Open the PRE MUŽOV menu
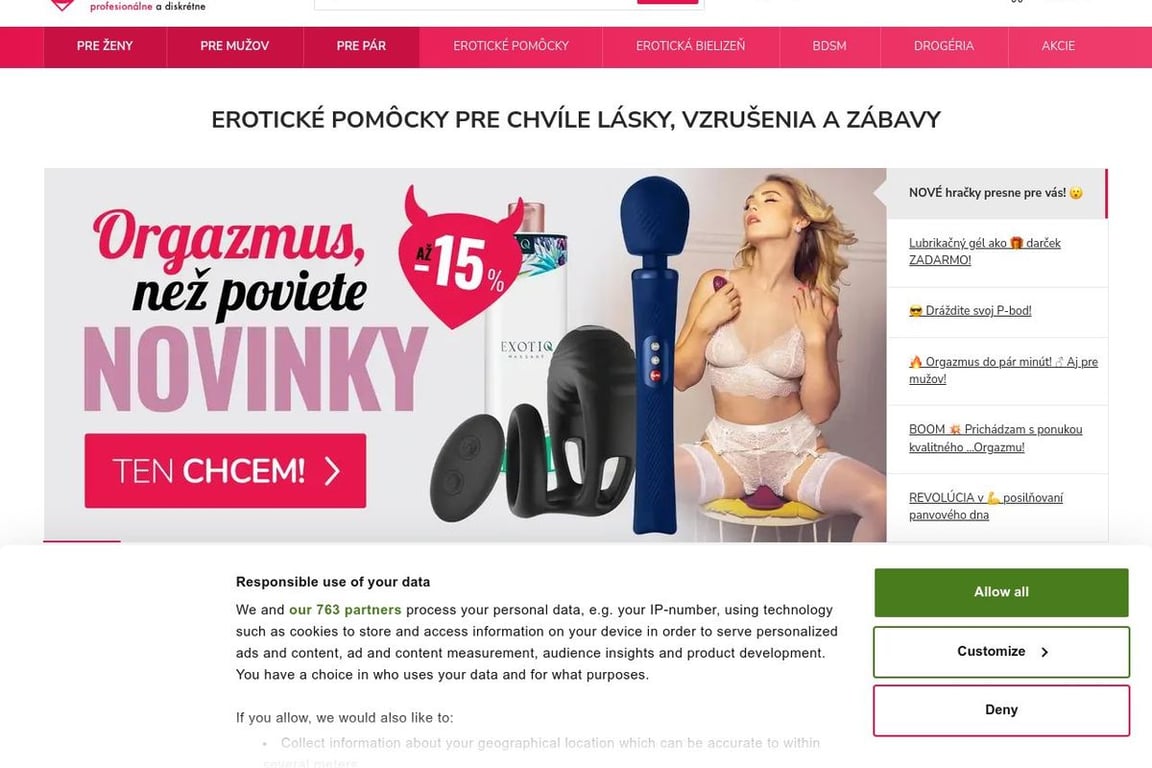This screenshot has width=1152, height=768. point(234,46)
